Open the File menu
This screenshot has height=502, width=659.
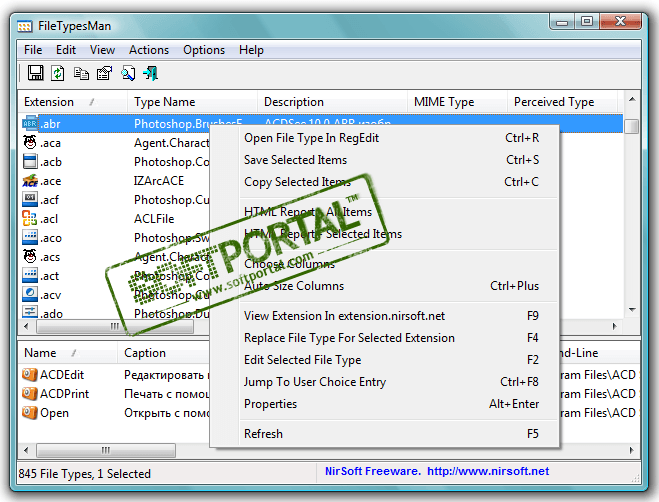(33, 50)
